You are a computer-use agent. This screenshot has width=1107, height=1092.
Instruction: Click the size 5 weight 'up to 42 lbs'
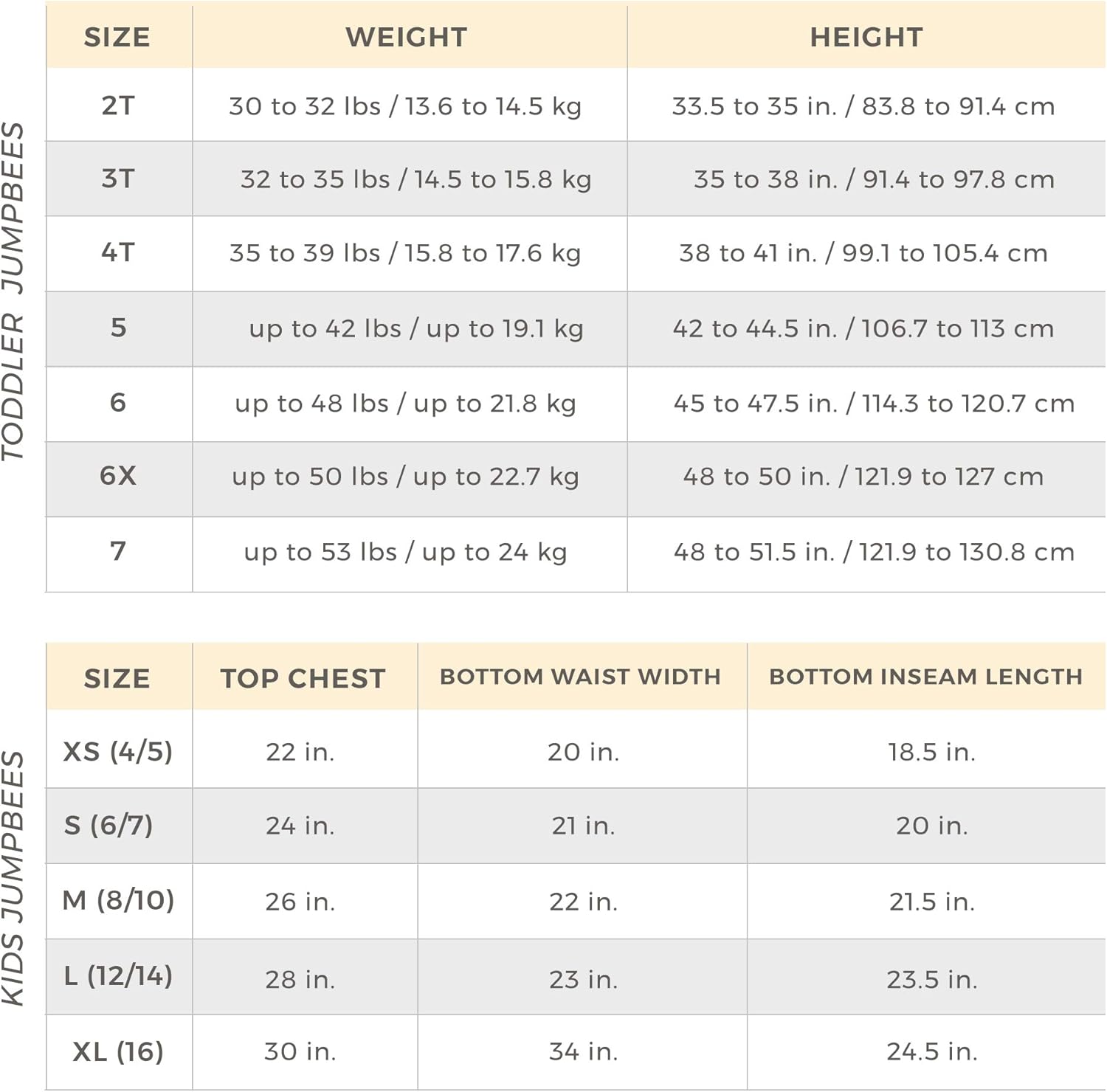(x=415, y=328)
